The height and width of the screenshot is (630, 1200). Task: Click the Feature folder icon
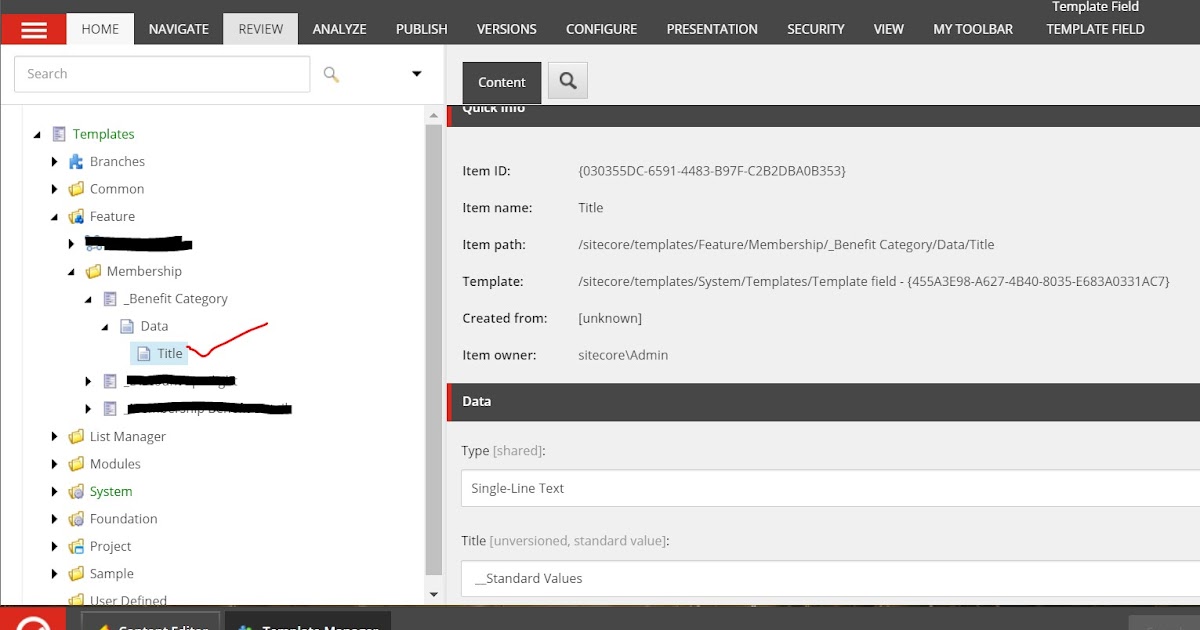pos(74,216)
